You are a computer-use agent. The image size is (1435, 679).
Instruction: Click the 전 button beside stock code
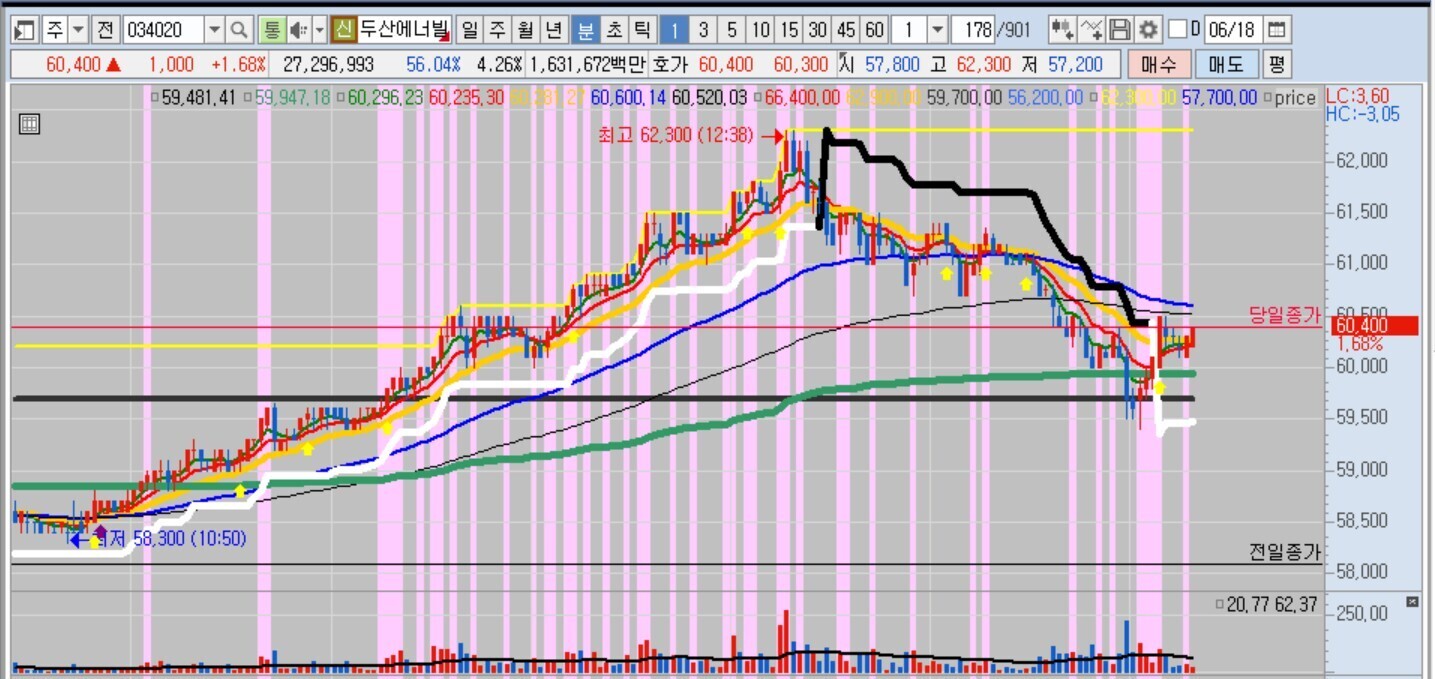104,29
